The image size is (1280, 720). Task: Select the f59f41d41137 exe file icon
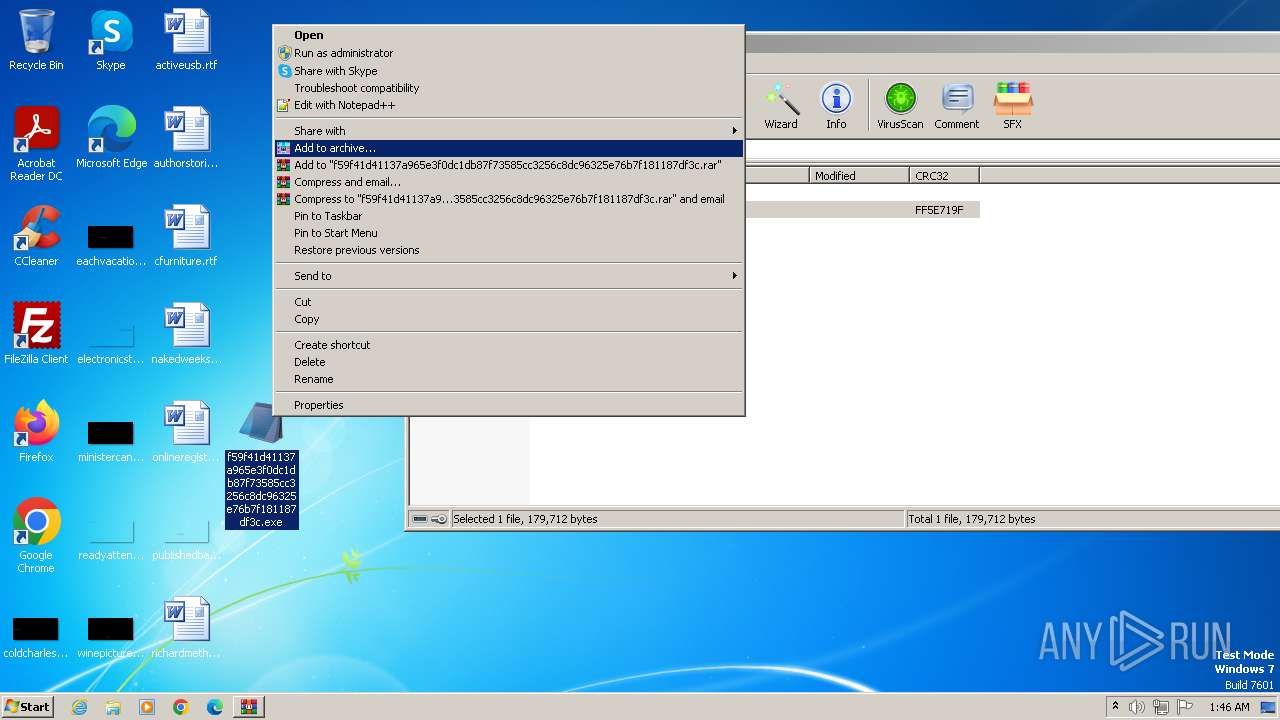(261, 423)
